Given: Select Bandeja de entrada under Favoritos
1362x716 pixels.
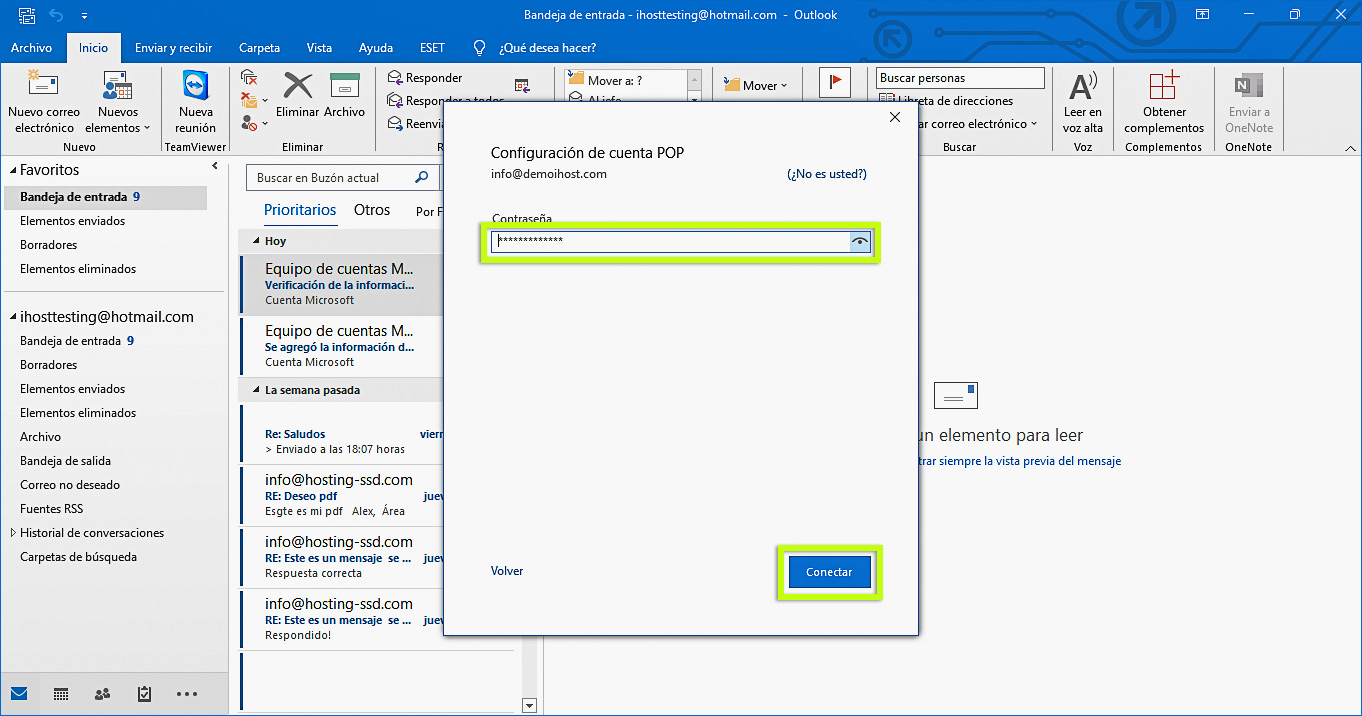Looking at the screenshot, I should pyautogui.click(x=104, y=197).
